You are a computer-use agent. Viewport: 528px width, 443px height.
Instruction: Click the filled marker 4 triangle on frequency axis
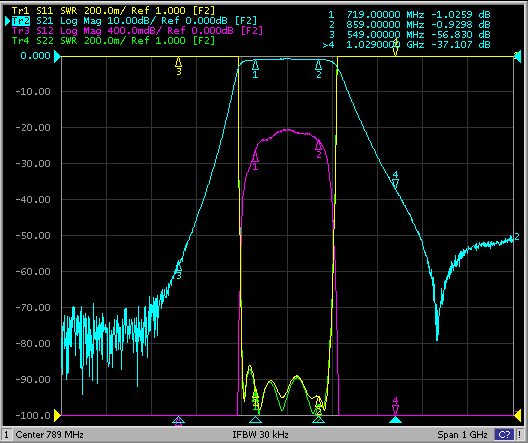click(x=396, y=420)
